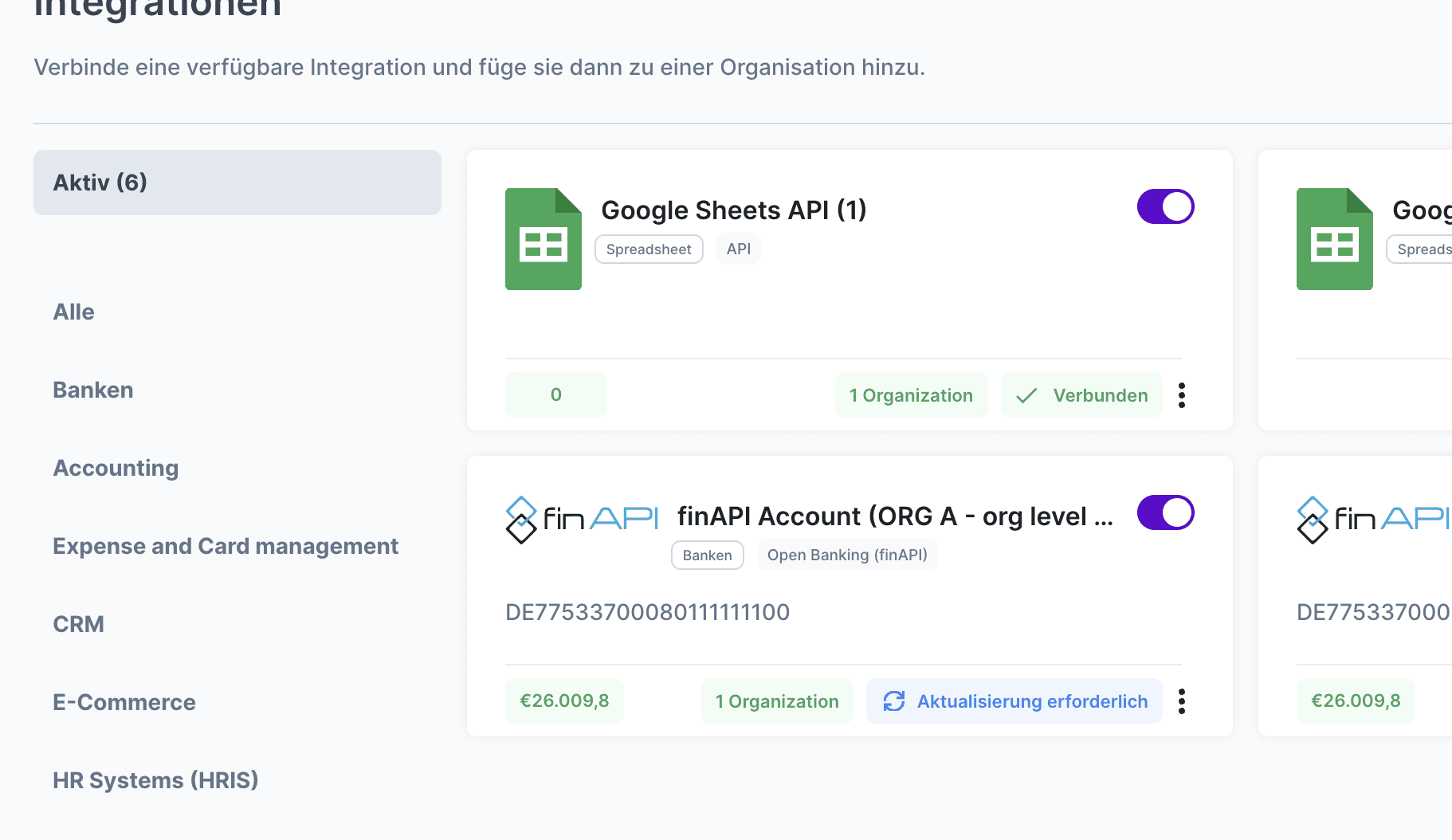
Task: Show Expense and Card management integrations
Action: (x=225, y=547)
